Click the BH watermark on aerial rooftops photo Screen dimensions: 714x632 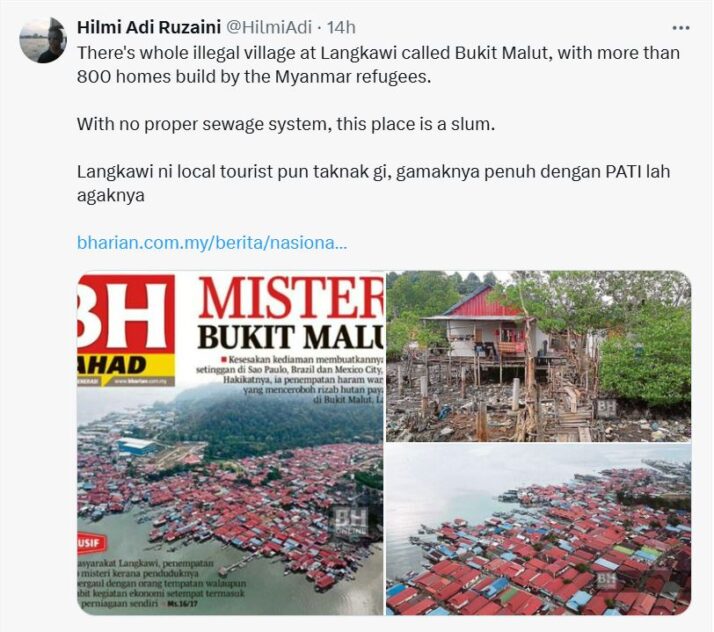[x=606, y=580]
